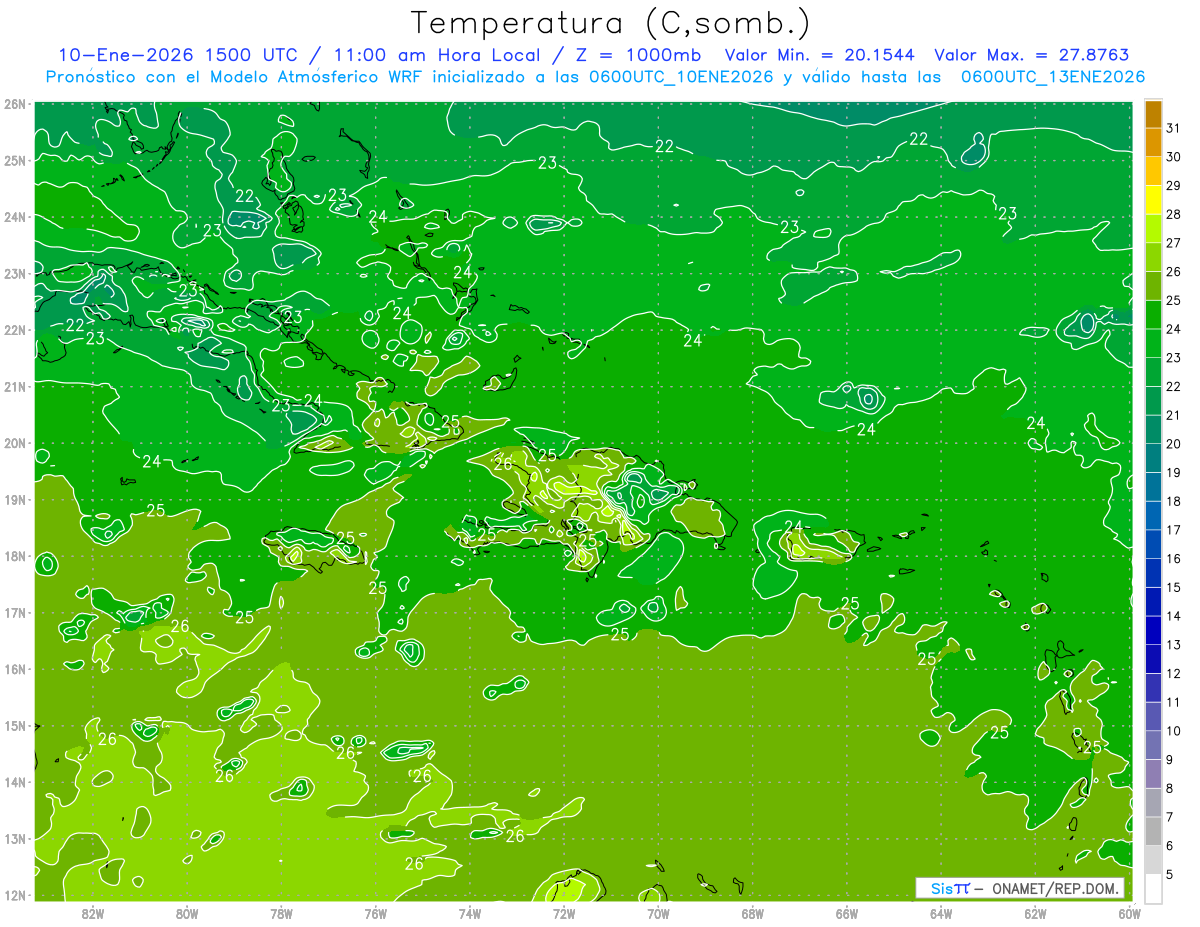The height and width of the screenshot is (927, 1200).
Task: Click legend value 31
Action: (1174, 130)
